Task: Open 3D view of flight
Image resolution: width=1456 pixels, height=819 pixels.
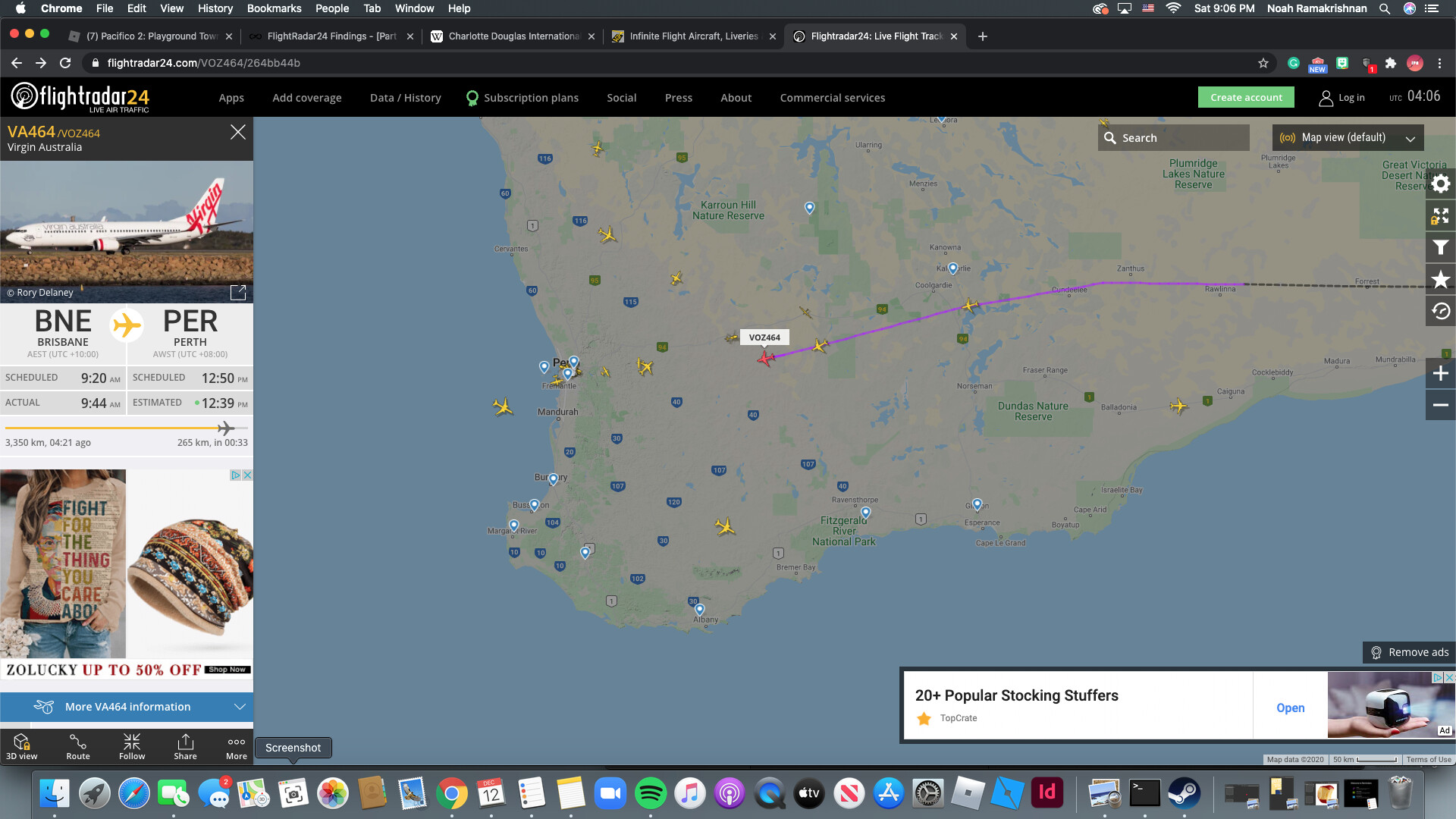Action: (x=21, y=746)
